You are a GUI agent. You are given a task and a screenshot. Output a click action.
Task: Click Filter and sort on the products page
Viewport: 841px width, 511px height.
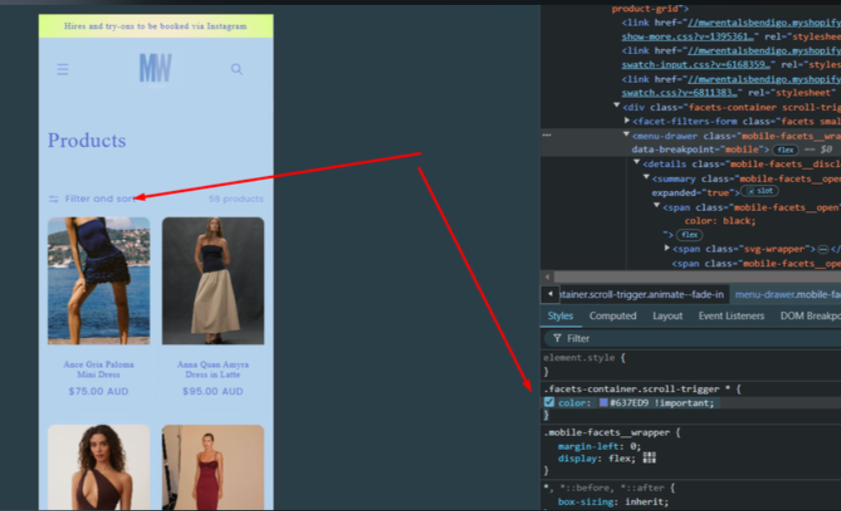point(100,199)
